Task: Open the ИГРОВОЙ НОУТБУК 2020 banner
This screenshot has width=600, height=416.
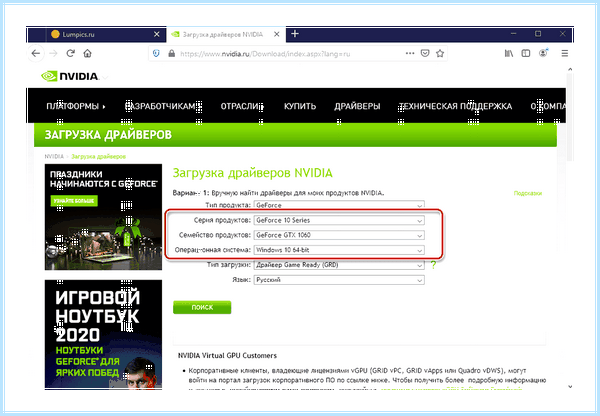Action: (x=103, y=334)
